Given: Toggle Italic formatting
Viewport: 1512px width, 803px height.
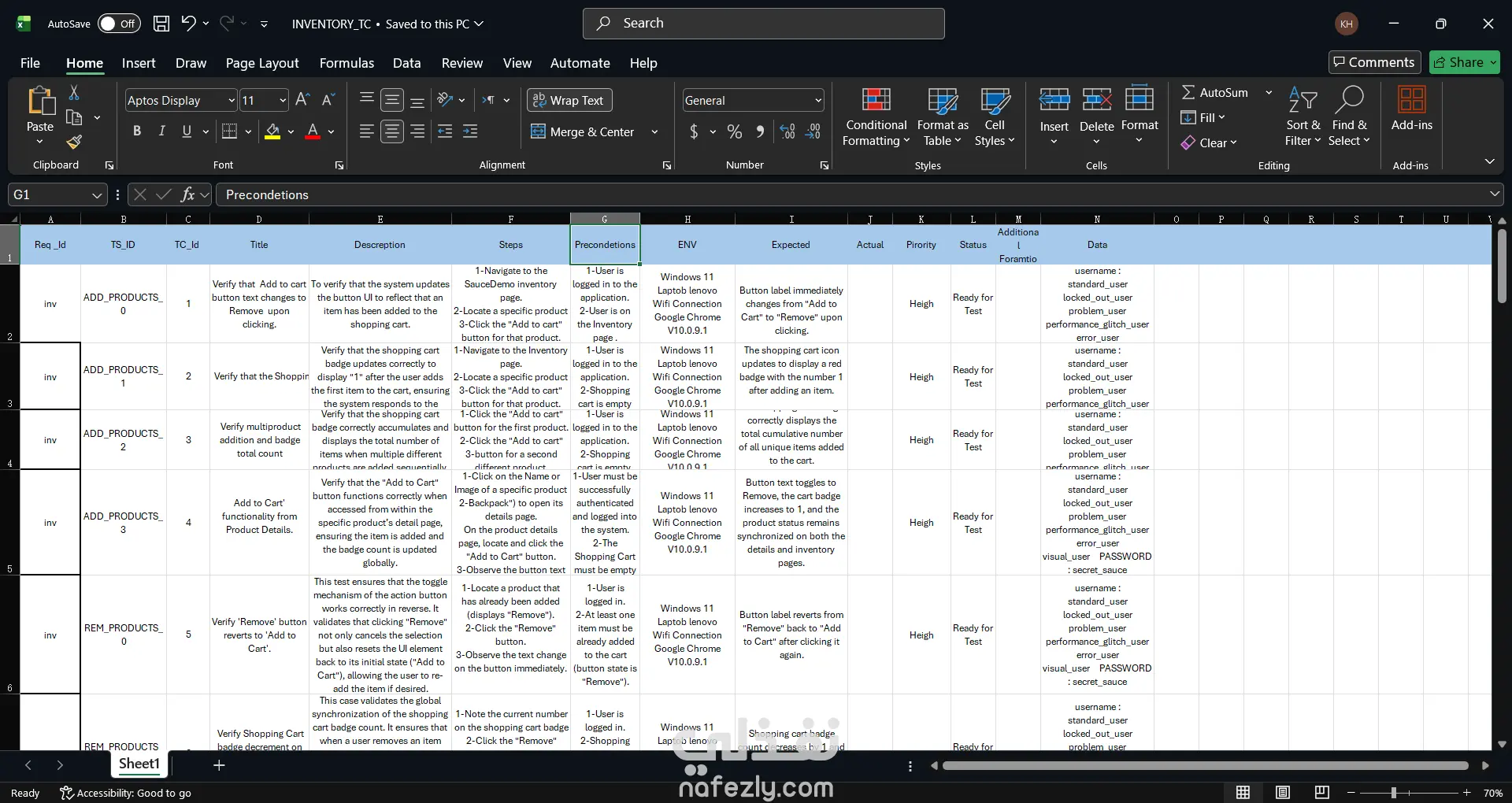Looking at the screenshot, I should 162,131.
